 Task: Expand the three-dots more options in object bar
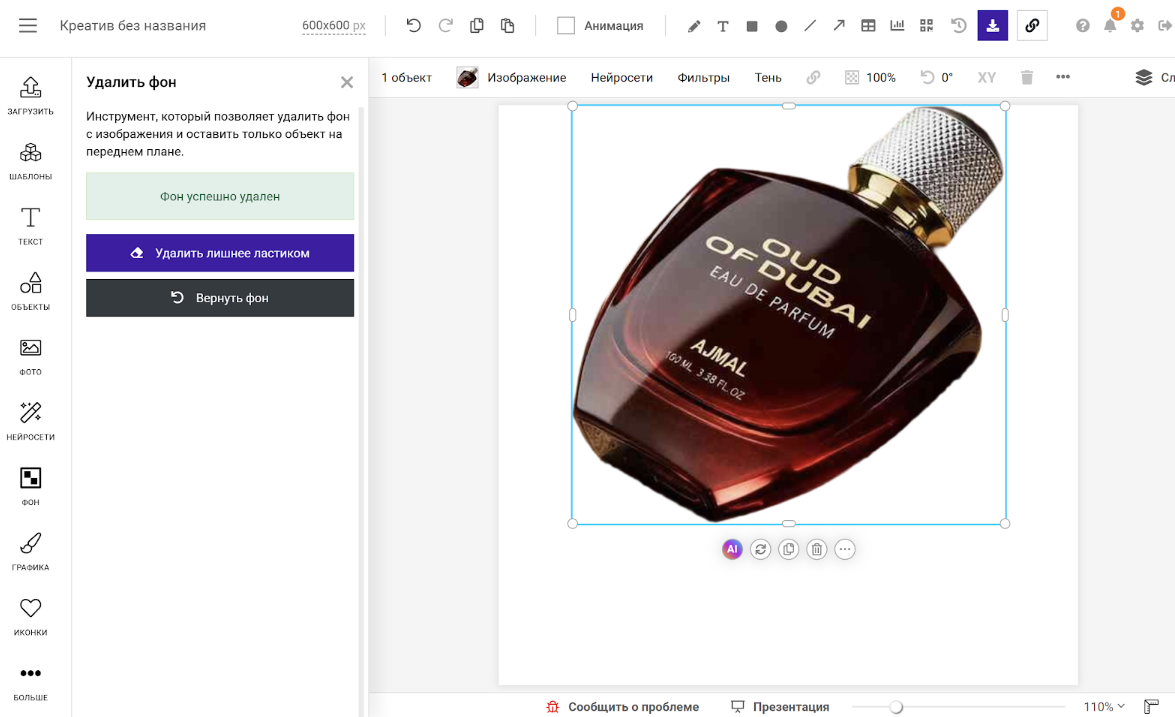1063,77
